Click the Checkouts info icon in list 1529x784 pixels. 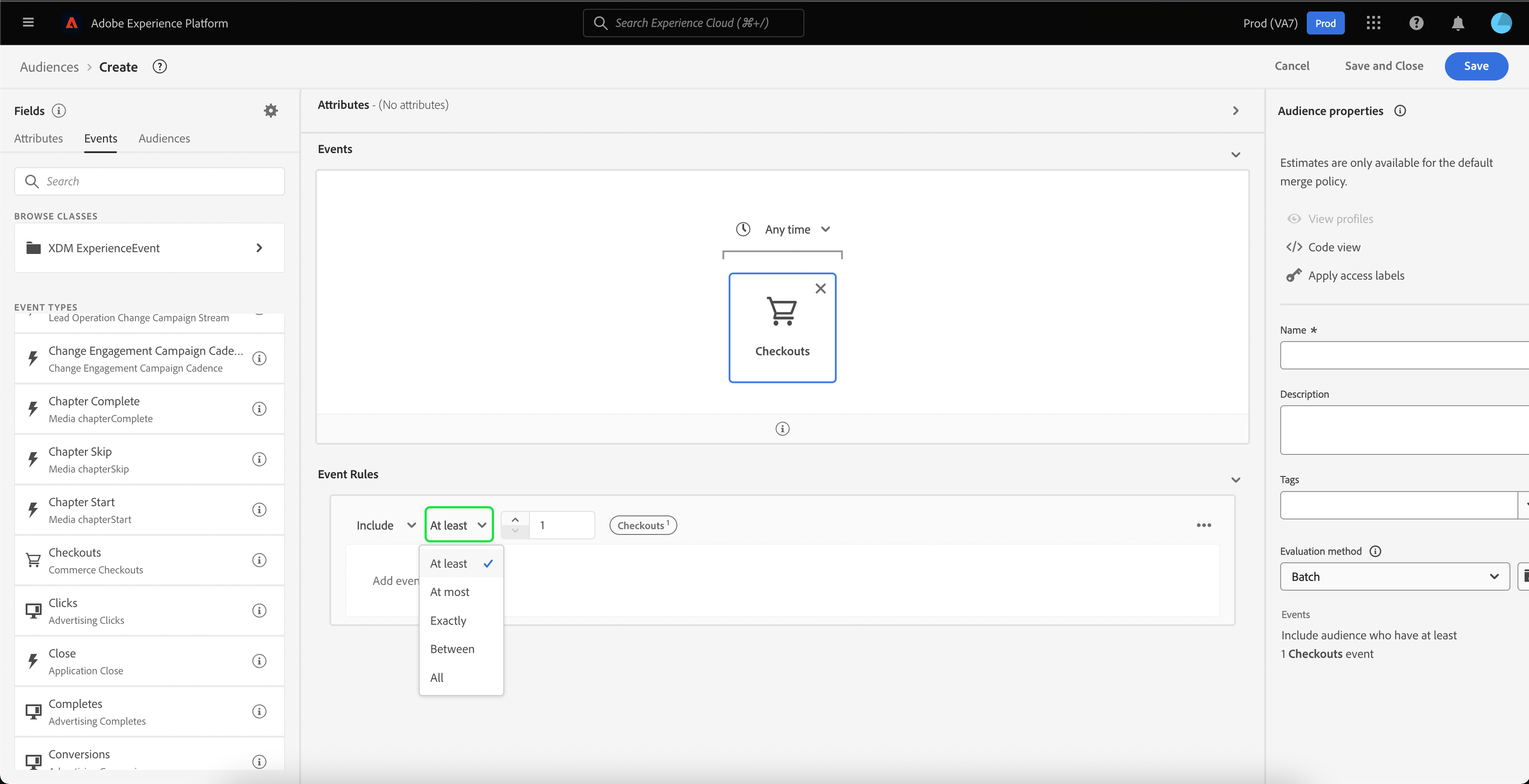pyautogui.click(x=259, y=560)
